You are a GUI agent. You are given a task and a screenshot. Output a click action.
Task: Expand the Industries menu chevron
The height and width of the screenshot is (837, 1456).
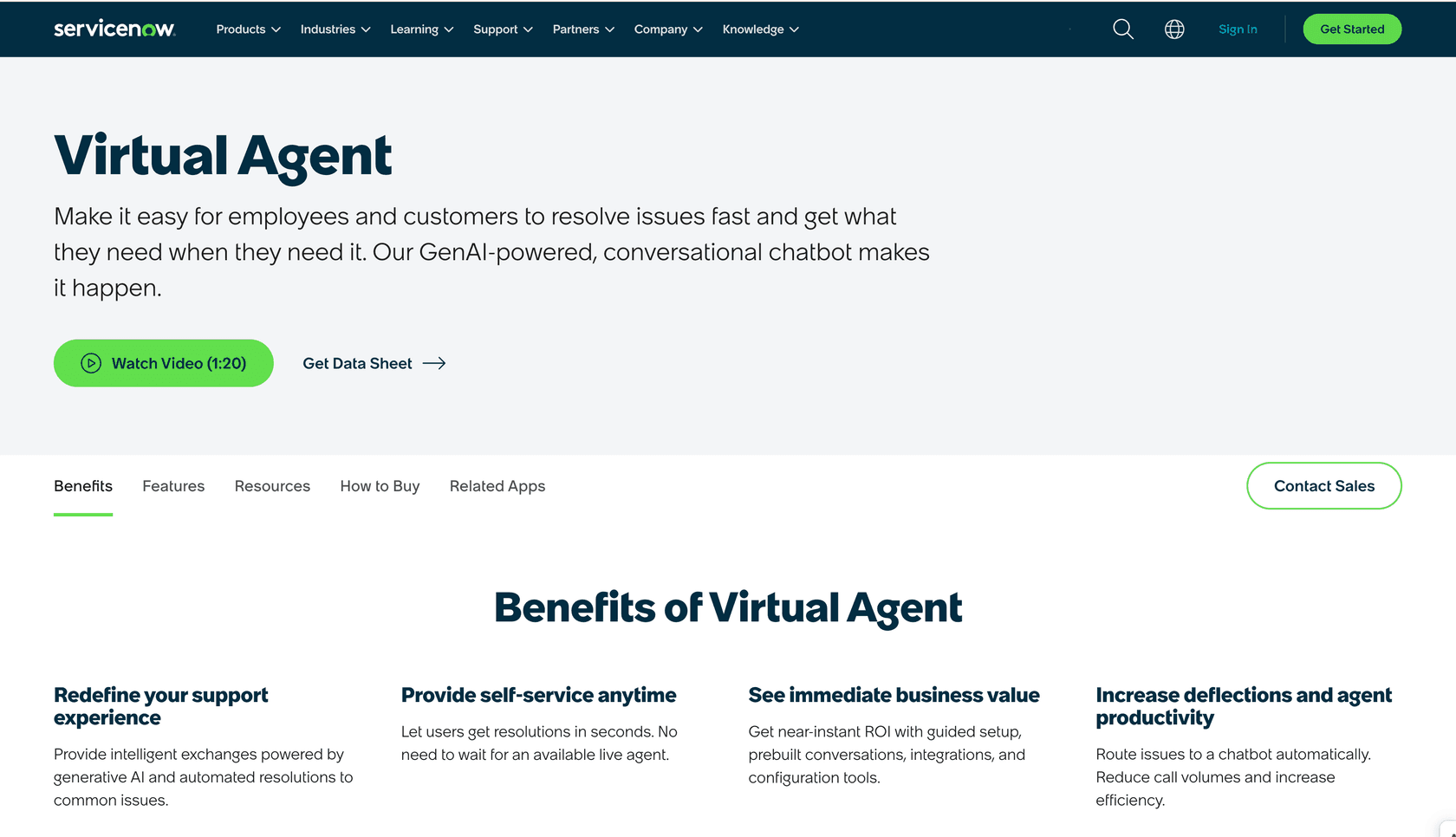click(x=366, y=29)
